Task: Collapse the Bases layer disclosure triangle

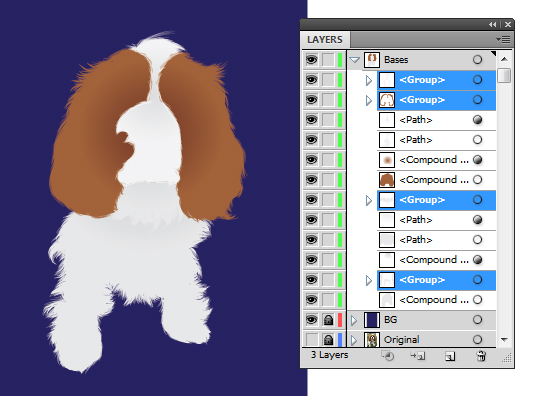Action: pyautogui.click(x=354, y=60)
